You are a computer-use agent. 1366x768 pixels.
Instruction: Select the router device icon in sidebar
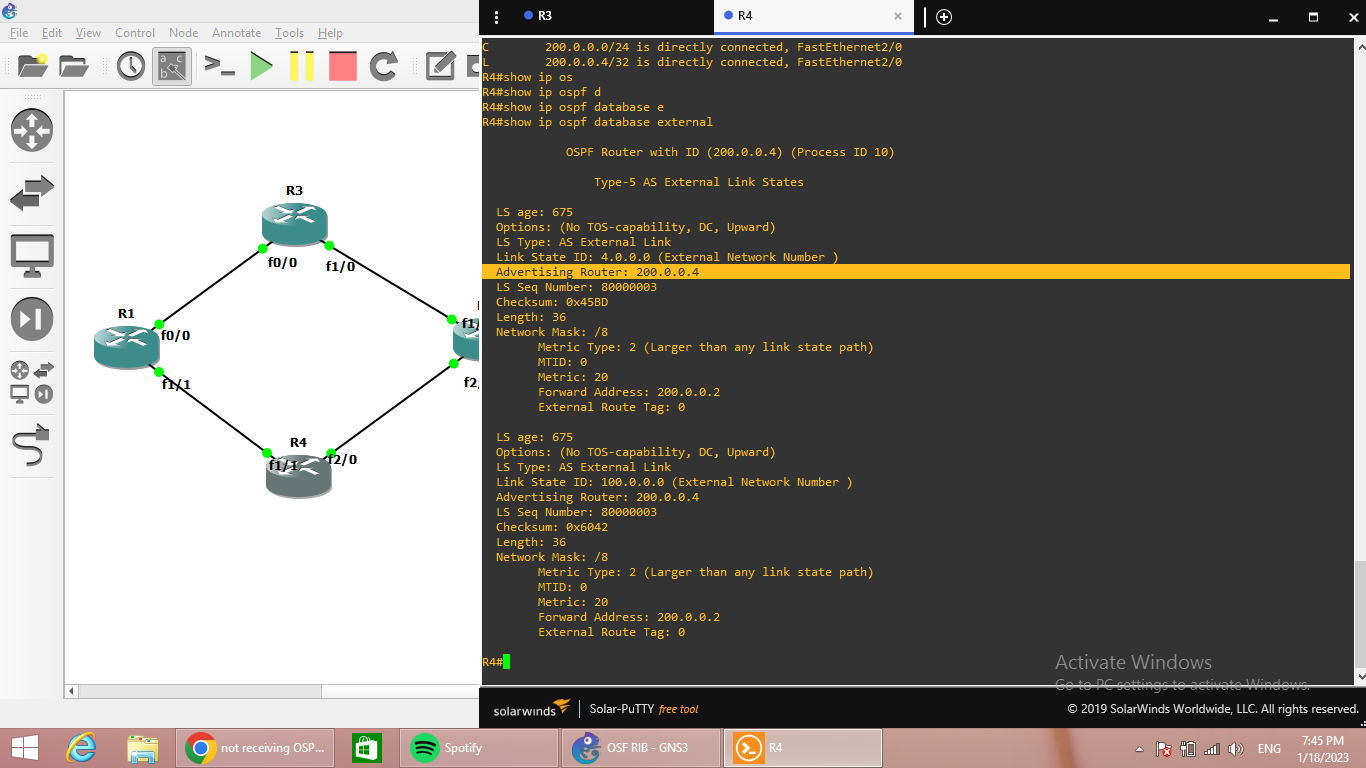click(x=30, y=130)
